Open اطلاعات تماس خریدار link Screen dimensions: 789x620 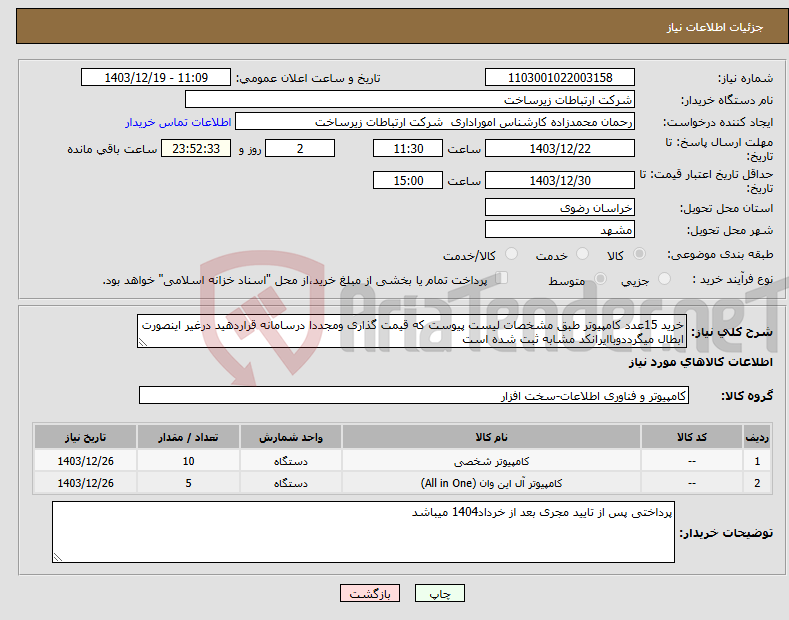pos(178,122)
